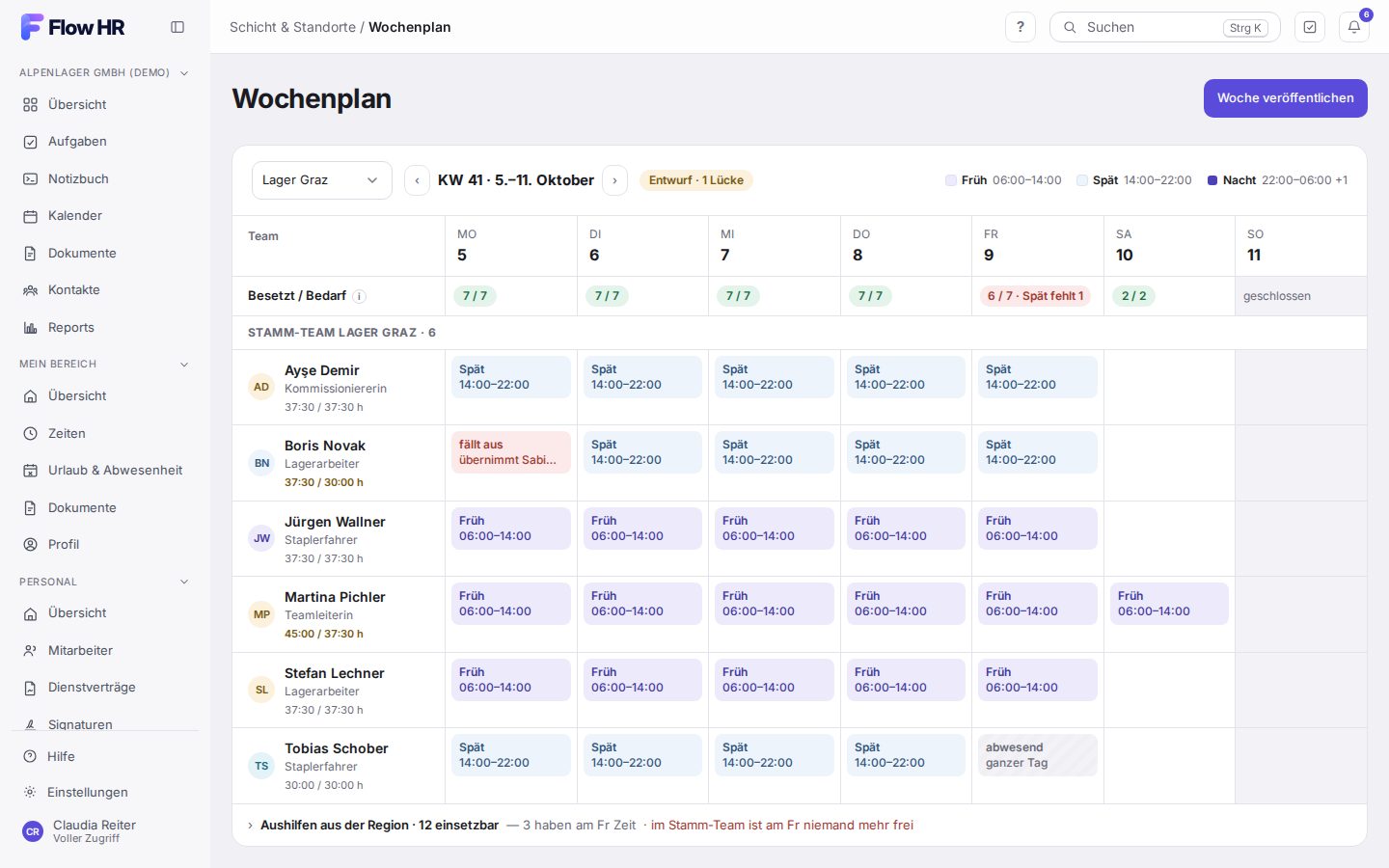The width and height of the screenshot is (1389, 868).
Task: Open the Lager Graz location dropdown
Action: (x=322, y=180)
